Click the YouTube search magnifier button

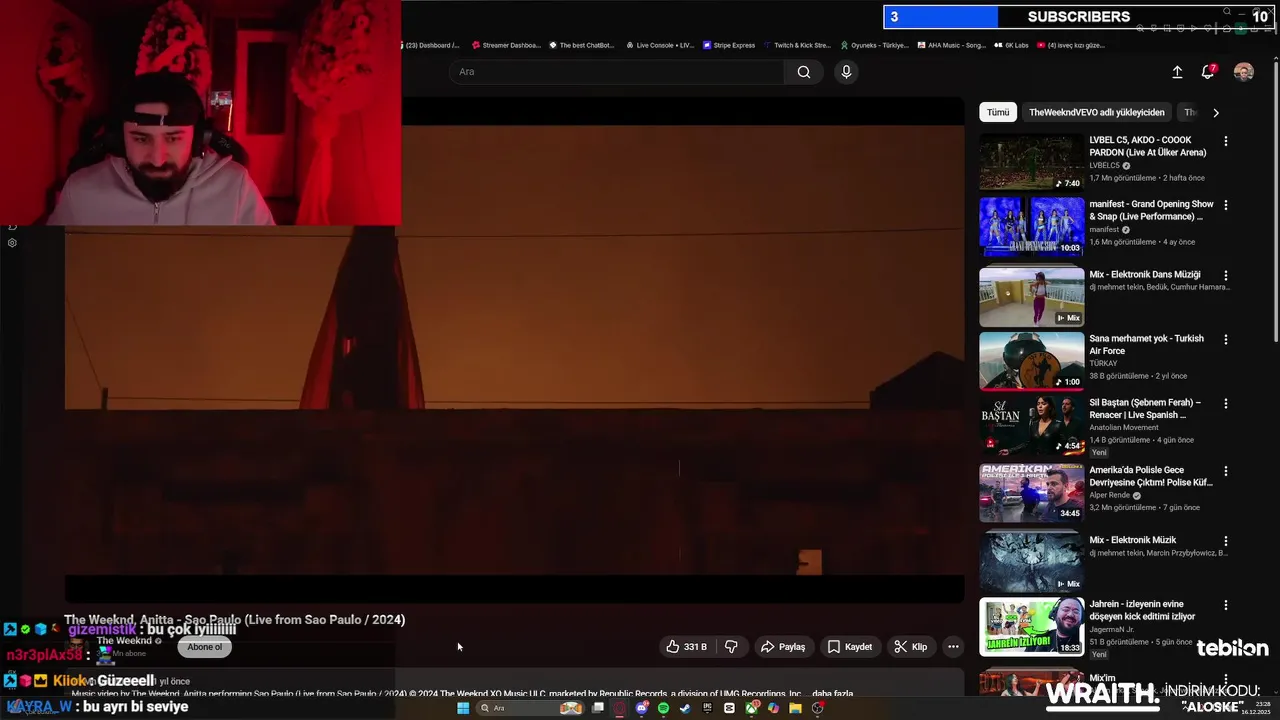[x=804, y=72]
